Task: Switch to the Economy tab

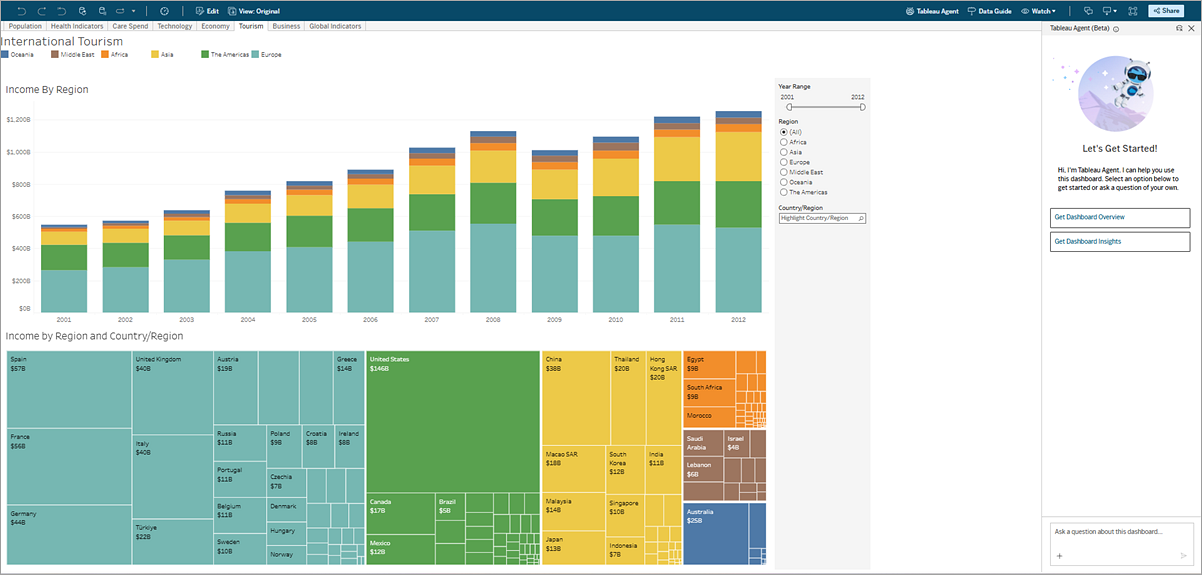Action: [x=215, y=26]
